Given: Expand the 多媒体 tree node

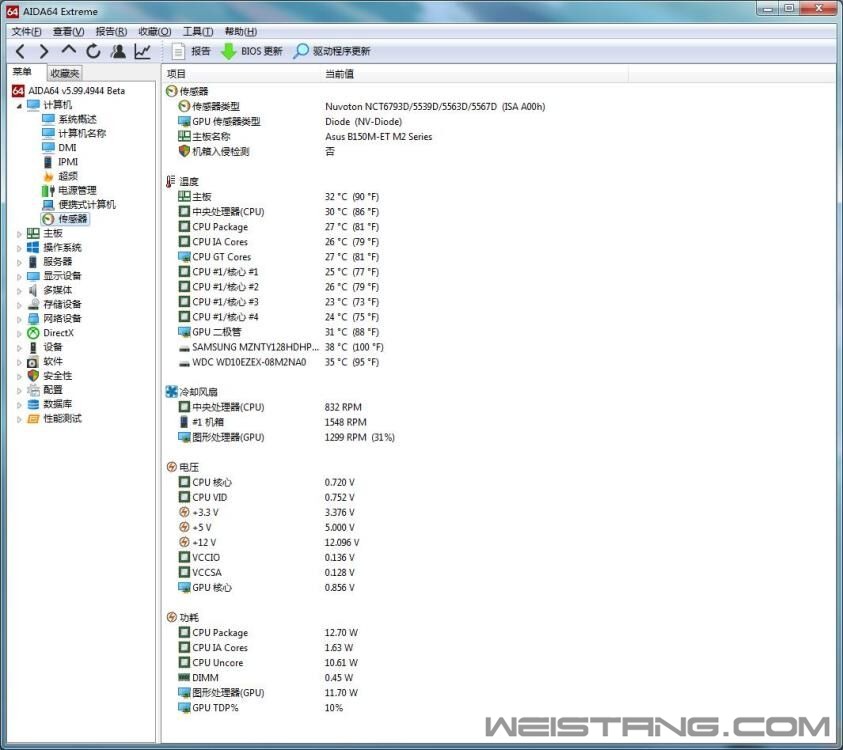Looking at the screenshot, I should click(x=19, y=291).
